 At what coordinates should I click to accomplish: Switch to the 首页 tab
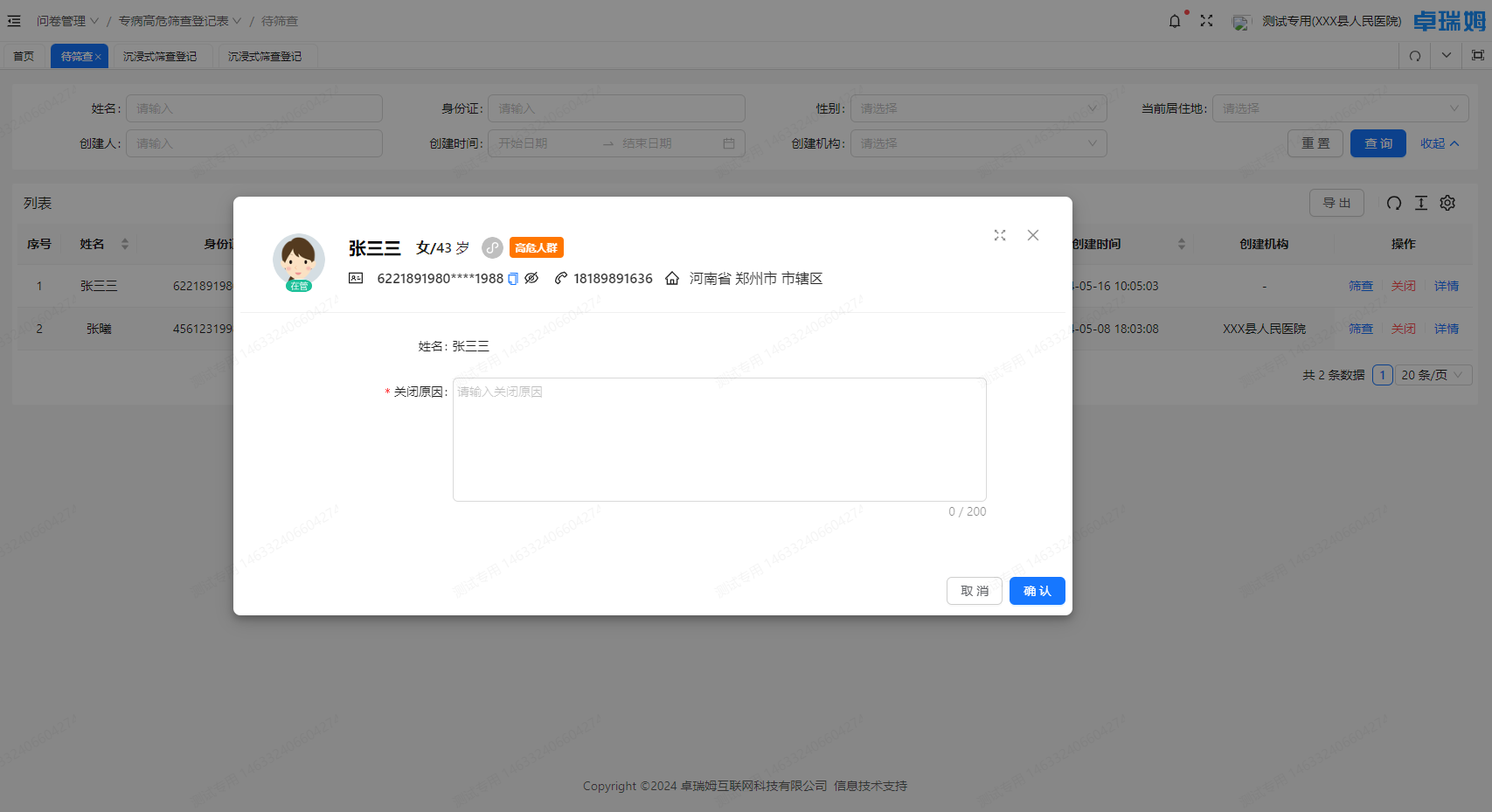click(x=24, y=56)
